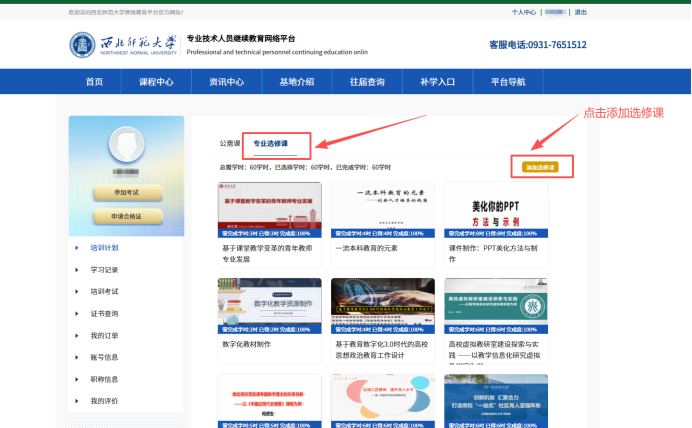Open 课程中心 in the nav bar
The image size is (692, 428).
point(156,82)
